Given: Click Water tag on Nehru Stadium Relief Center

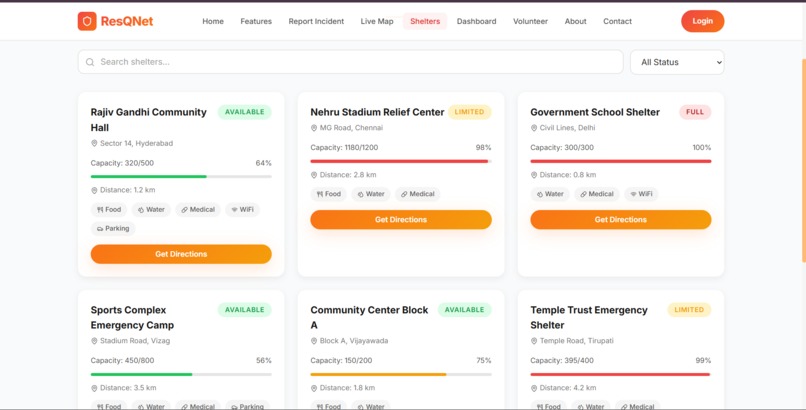Looking at the screenshot, I should pos(371,194).
